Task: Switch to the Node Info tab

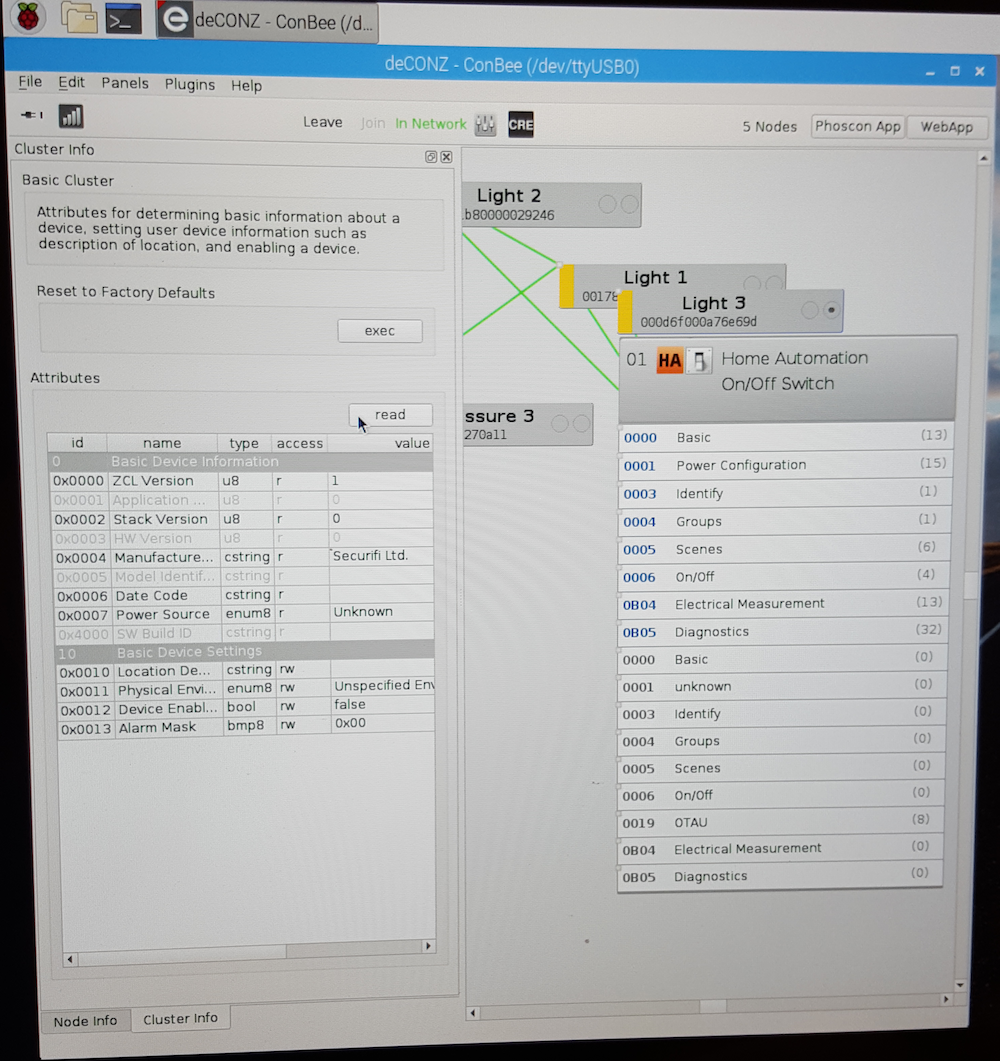Action: click(85, 1020)
